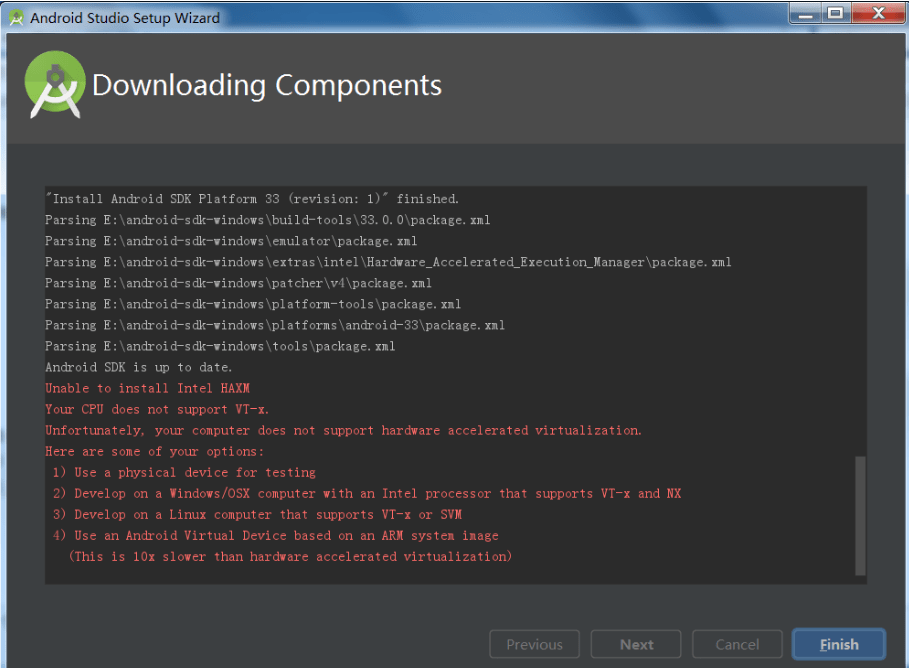Click the 'Android Studio Setup Wizard' title text
Screen dimensions: 909x668
pyautogui.click(x=125, y=18)
